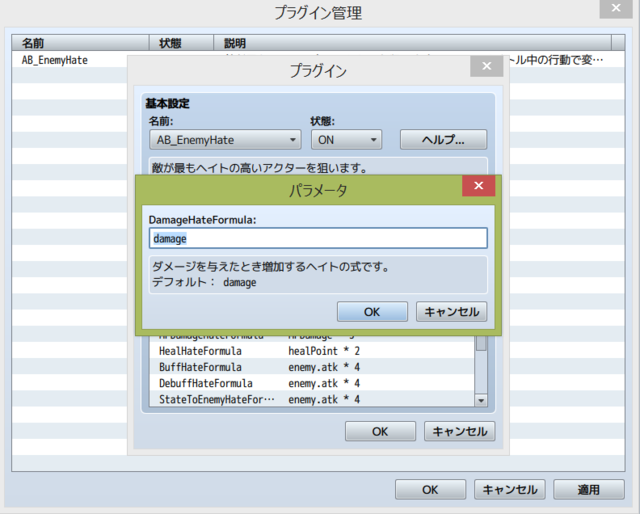Open the 状態 ON dropdown
The width and height of the screenshot is (640, 514).
347,140
